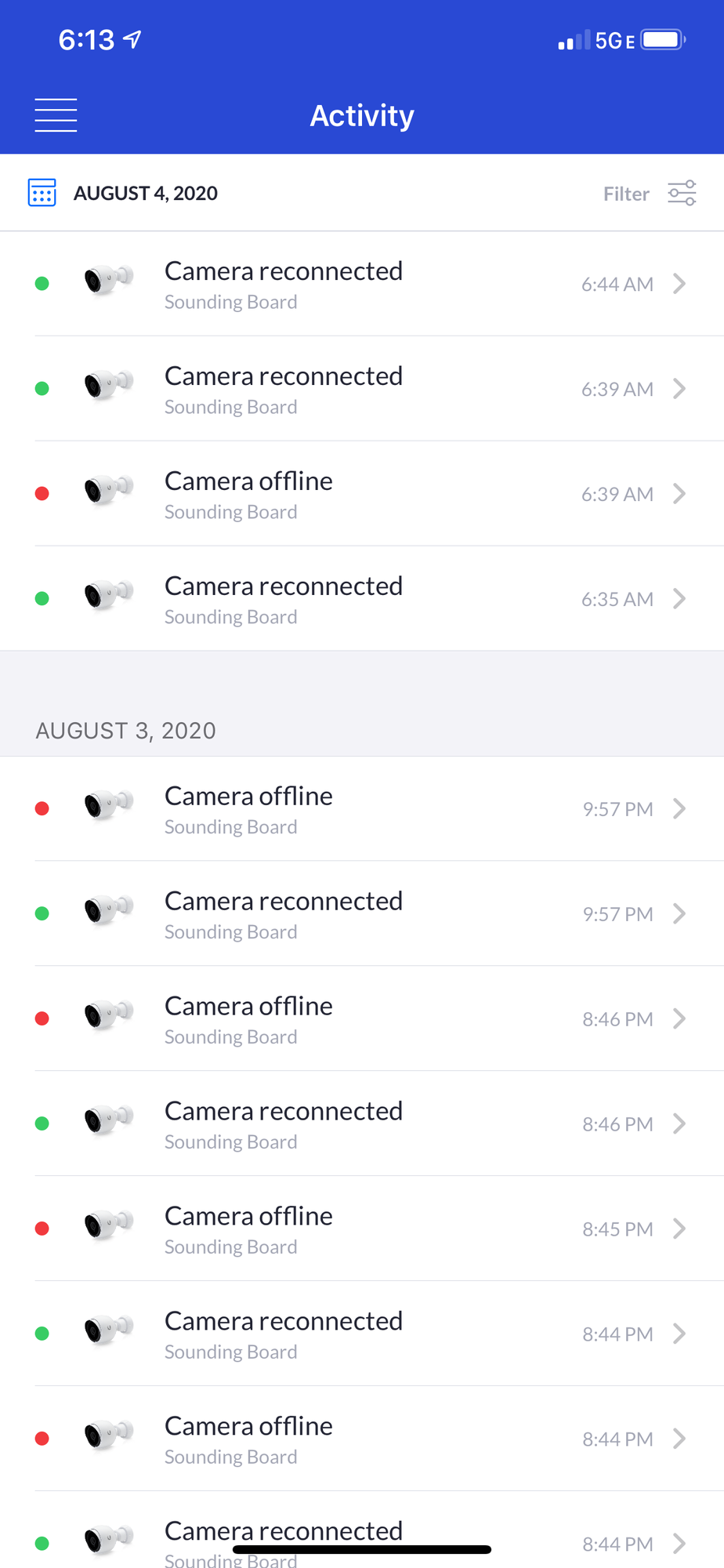Open the hamburger menu
The height and width of the screenshot is (1568, 724).
[56, 115]
